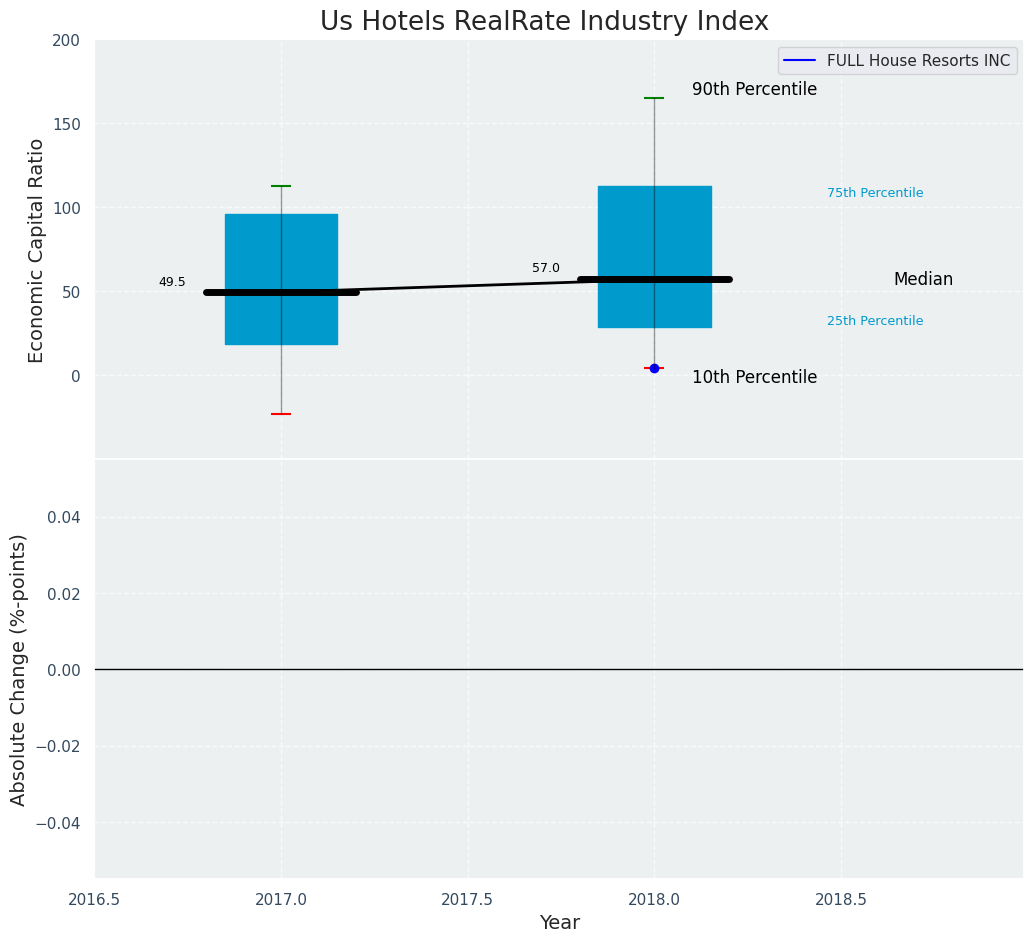Select the 2018 blue box bar

(654, 257)
